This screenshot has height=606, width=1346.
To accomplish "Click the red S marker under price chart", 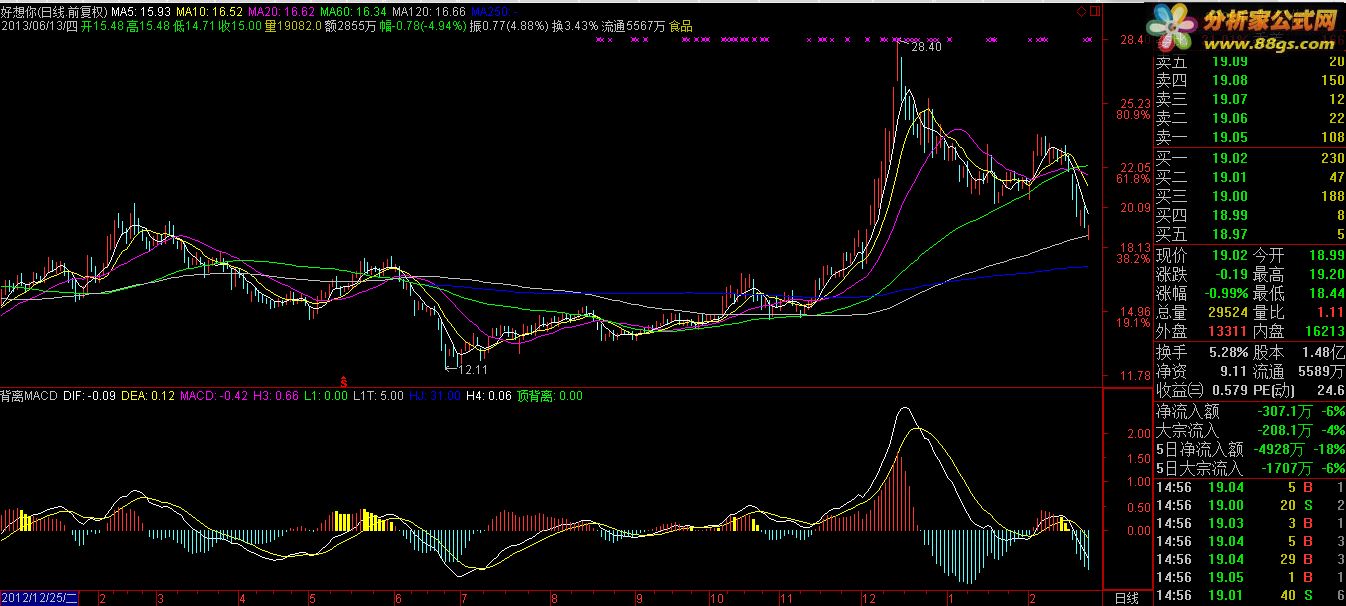I will click(345, 381).
